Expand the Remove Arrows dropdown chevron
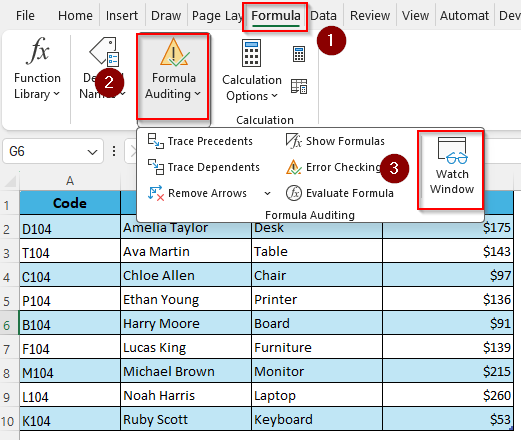Viewport: 521px width, 440px height. tap(267, 193)
